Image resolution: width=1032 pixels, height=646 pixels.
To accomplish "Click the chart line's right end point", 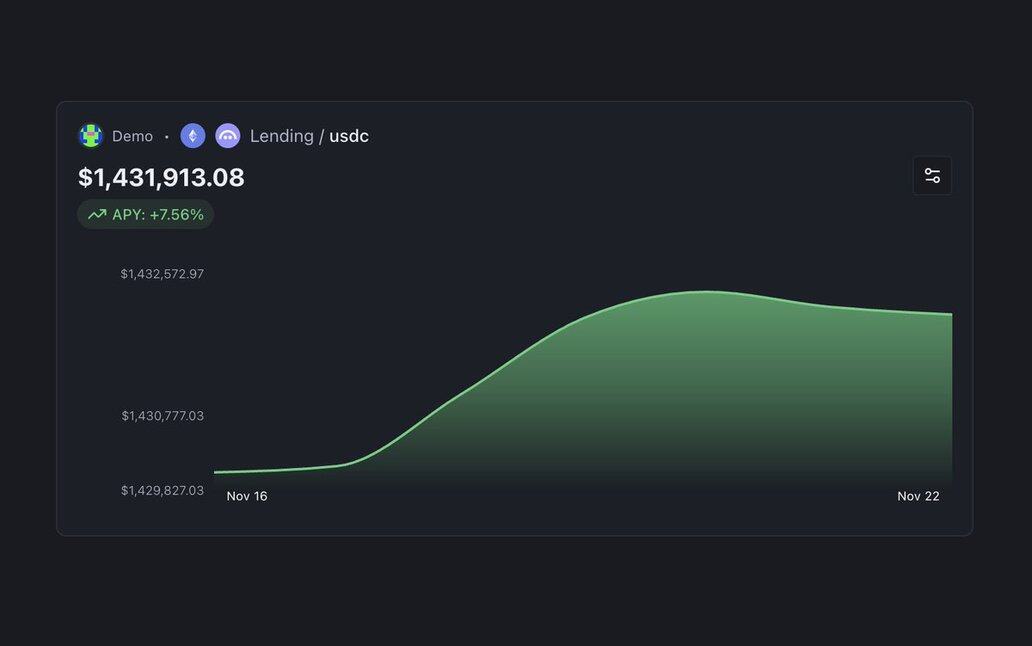I will [x=950, y=314].
